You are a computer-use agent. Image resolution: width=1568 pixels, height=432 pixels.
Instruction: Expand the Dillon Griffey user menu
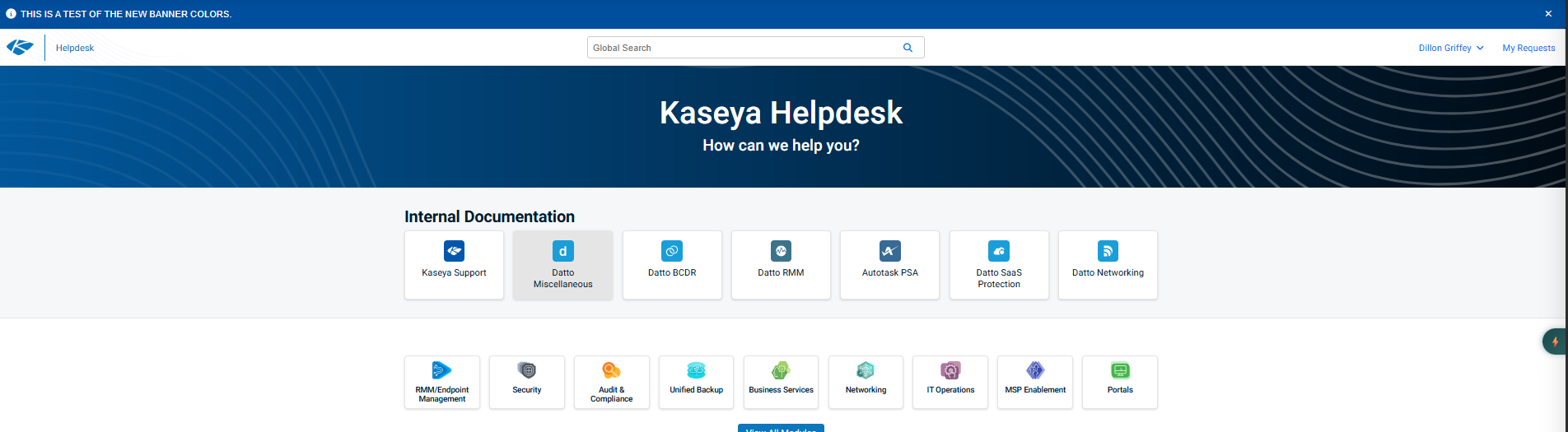1450,48
